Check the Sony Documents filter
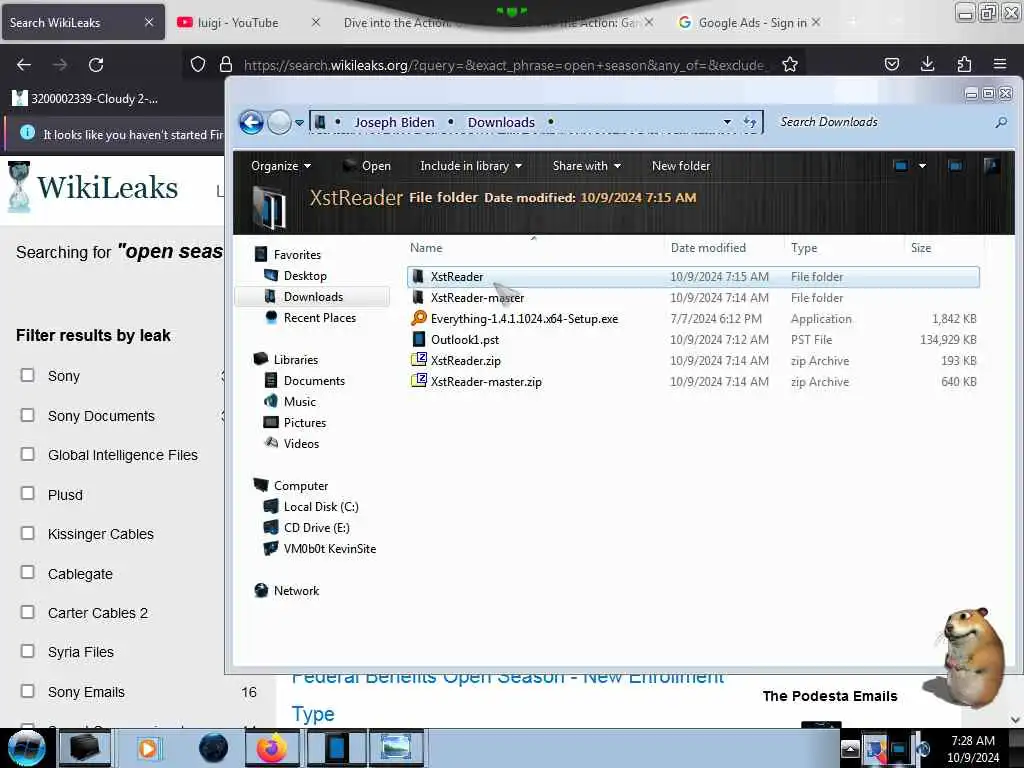 (27, 415)
